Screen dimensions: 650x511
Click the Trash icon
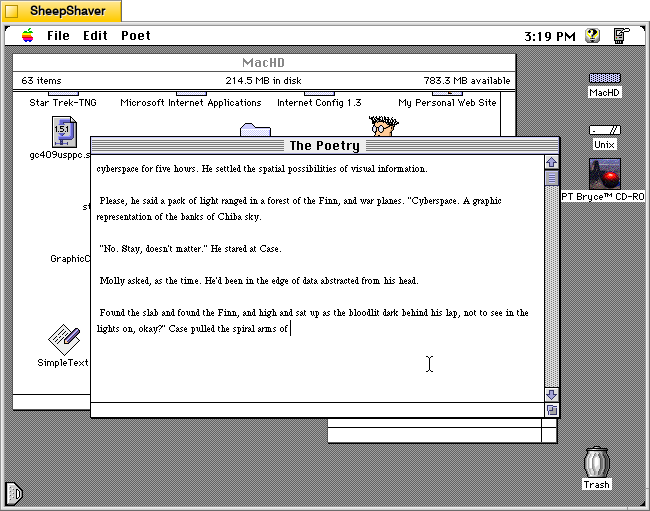pyautogui.click(x=597, y=463)
